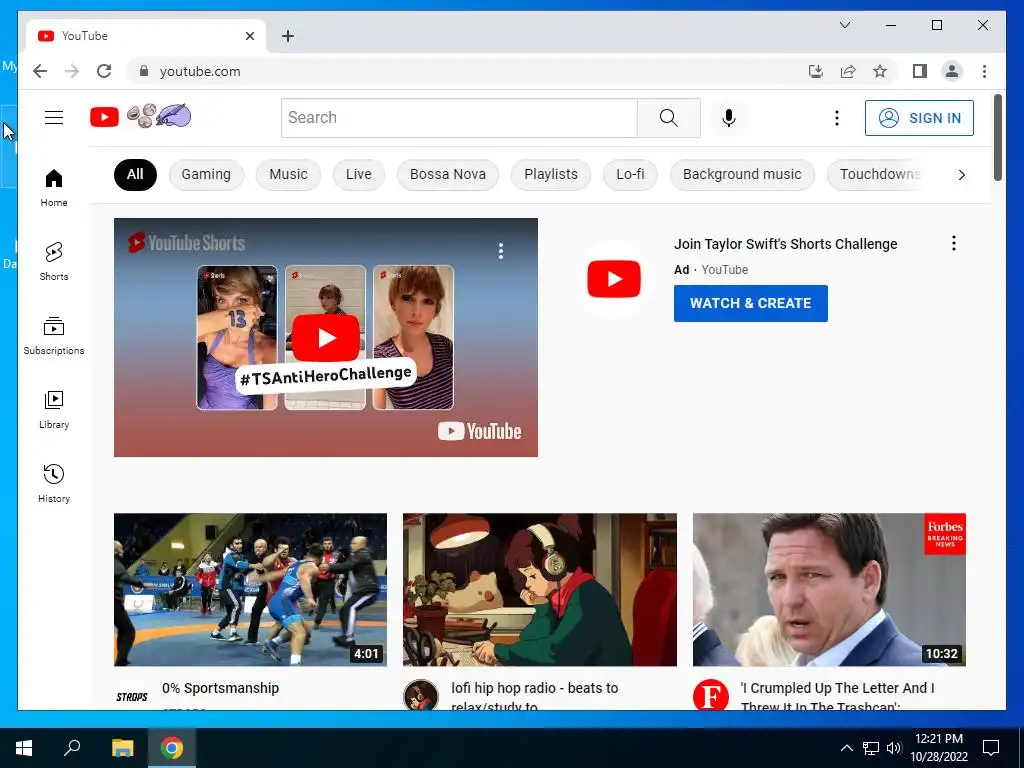Open the lofi girl thumbnail
The height and width of the screenshot is (768, 1024).
point(539,589)
